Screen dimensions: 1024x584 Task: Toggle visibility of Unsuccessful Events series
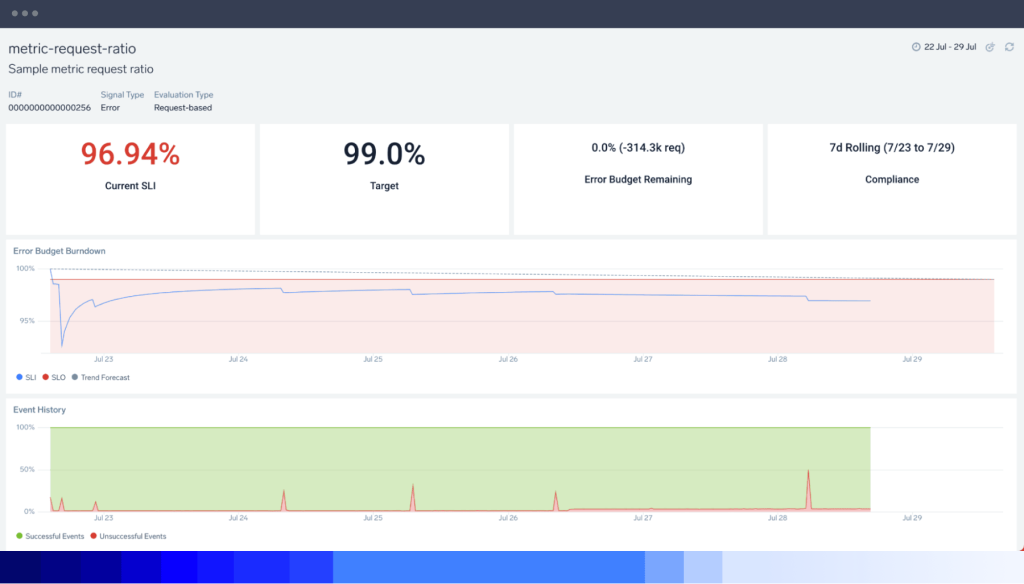(x=125, y=536)
